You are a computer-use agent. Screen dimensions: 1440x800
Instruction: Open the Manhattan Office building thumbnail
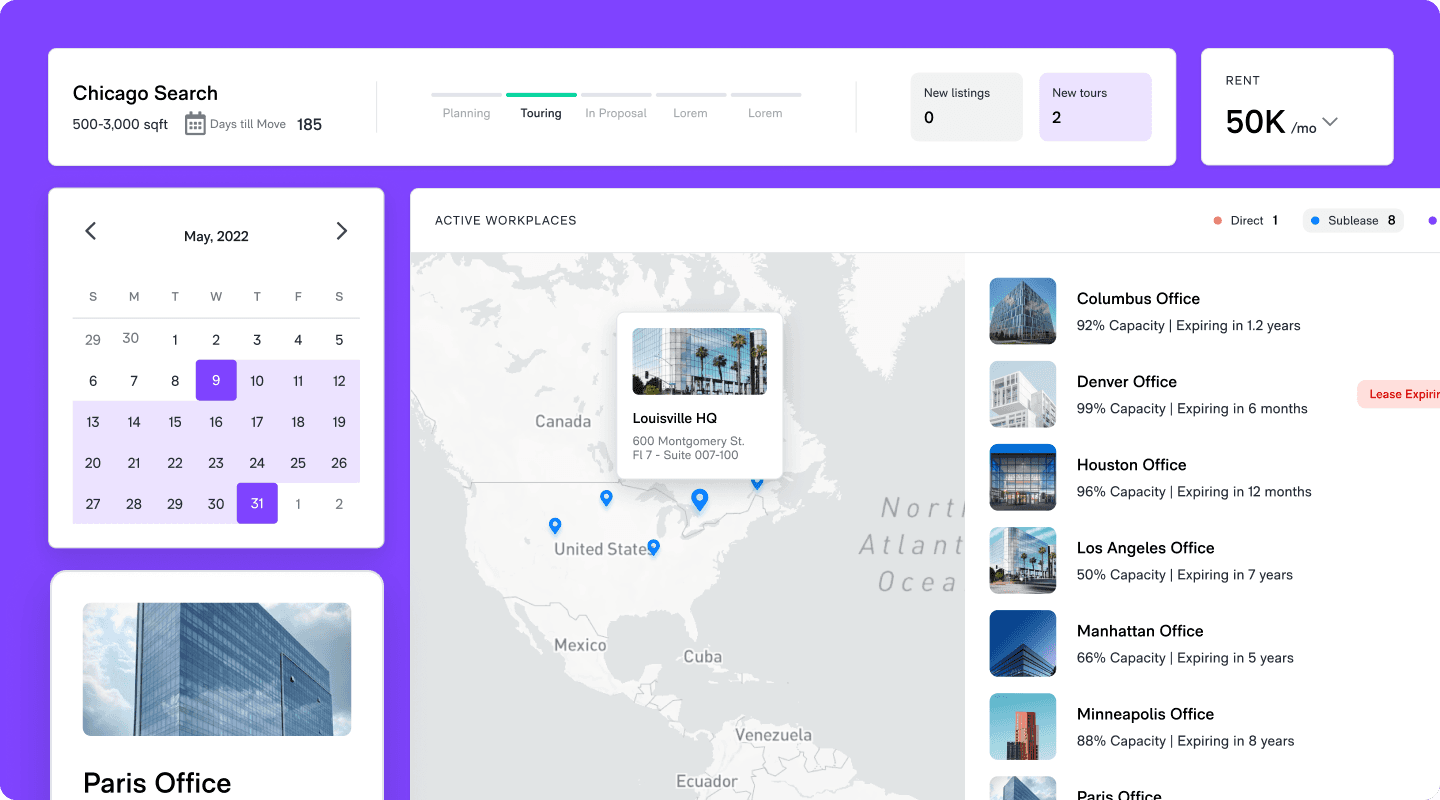(1023, 643)
